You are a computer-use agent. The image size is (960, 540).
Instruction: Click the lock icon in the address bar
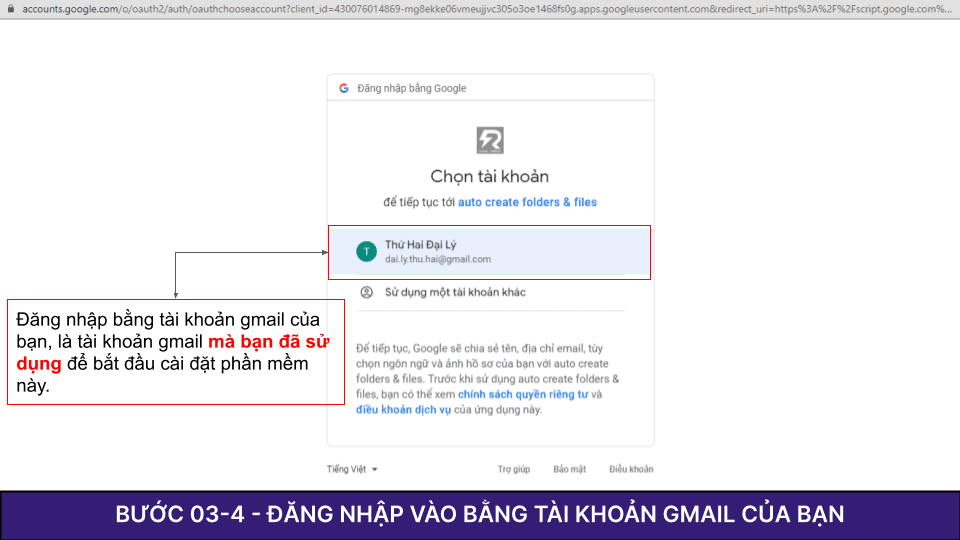tap(9, 8)
